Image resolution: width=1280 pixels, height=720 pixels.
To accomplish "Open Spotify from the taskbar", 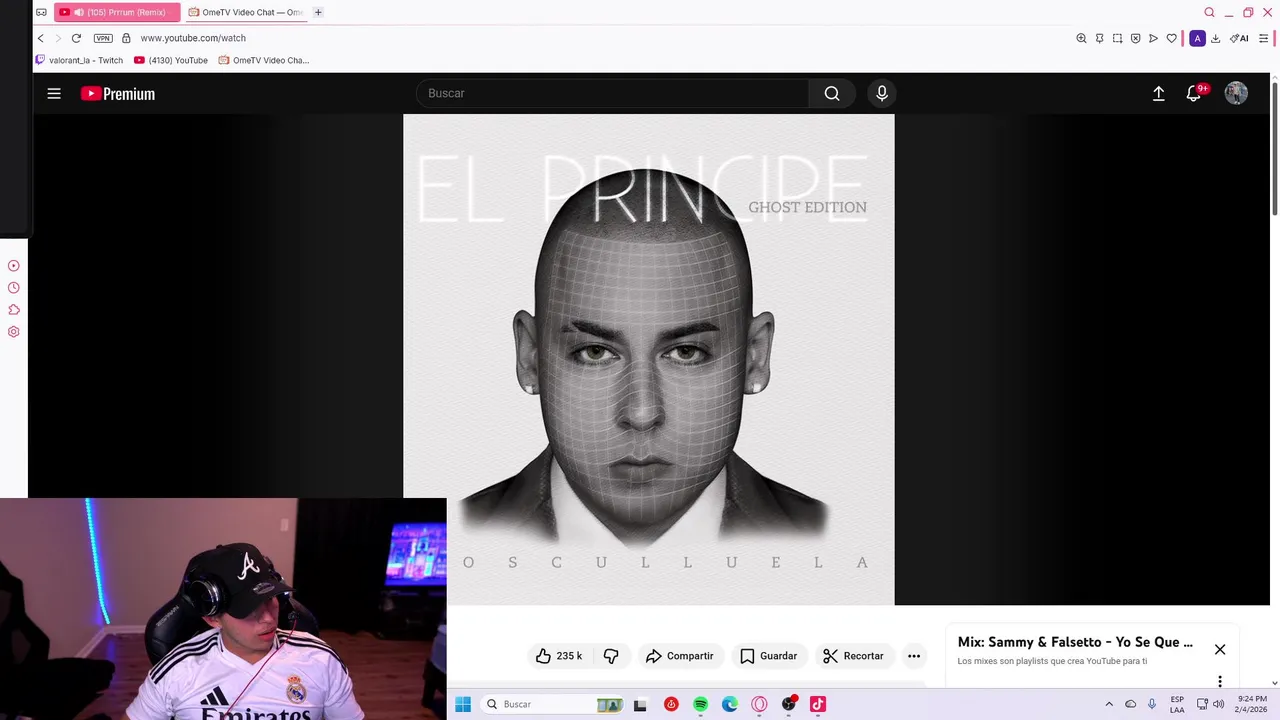I will tap(700, 704).
